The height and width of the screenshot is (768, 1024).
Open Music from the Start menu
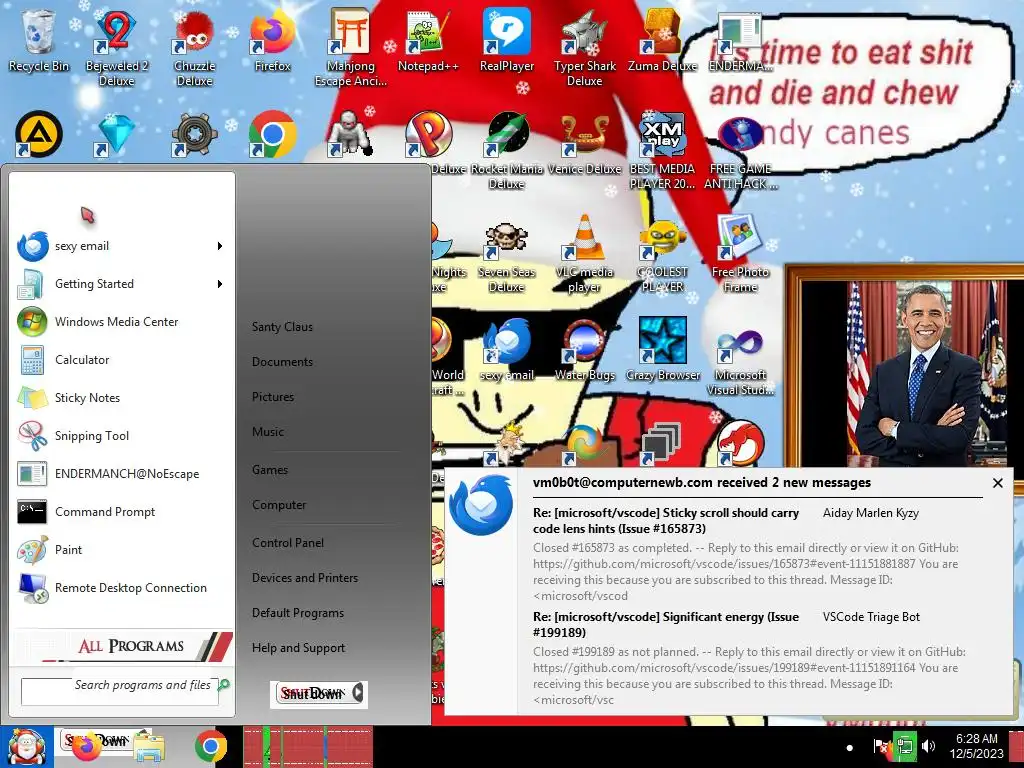tap(268, 432)
